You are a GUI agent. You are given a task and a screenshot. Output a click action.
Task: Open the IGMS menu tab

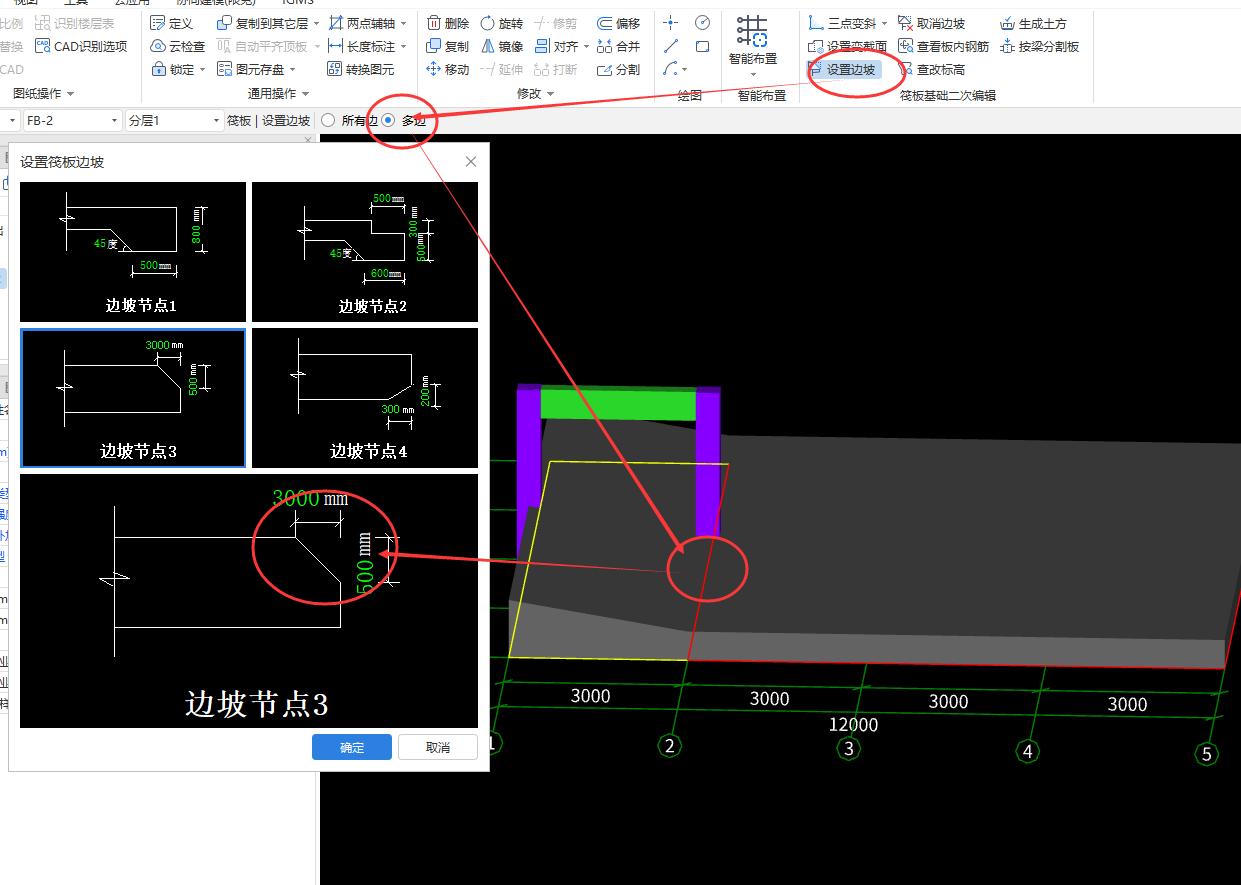299,3
